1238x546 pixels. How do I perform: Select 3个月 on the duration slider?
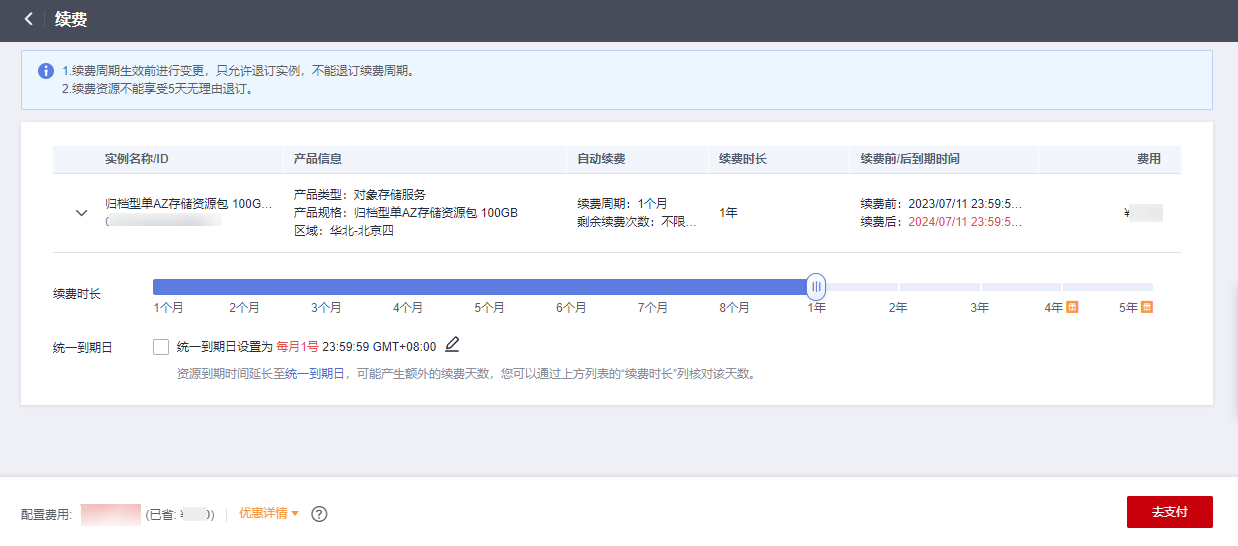[x=326, y=308]
